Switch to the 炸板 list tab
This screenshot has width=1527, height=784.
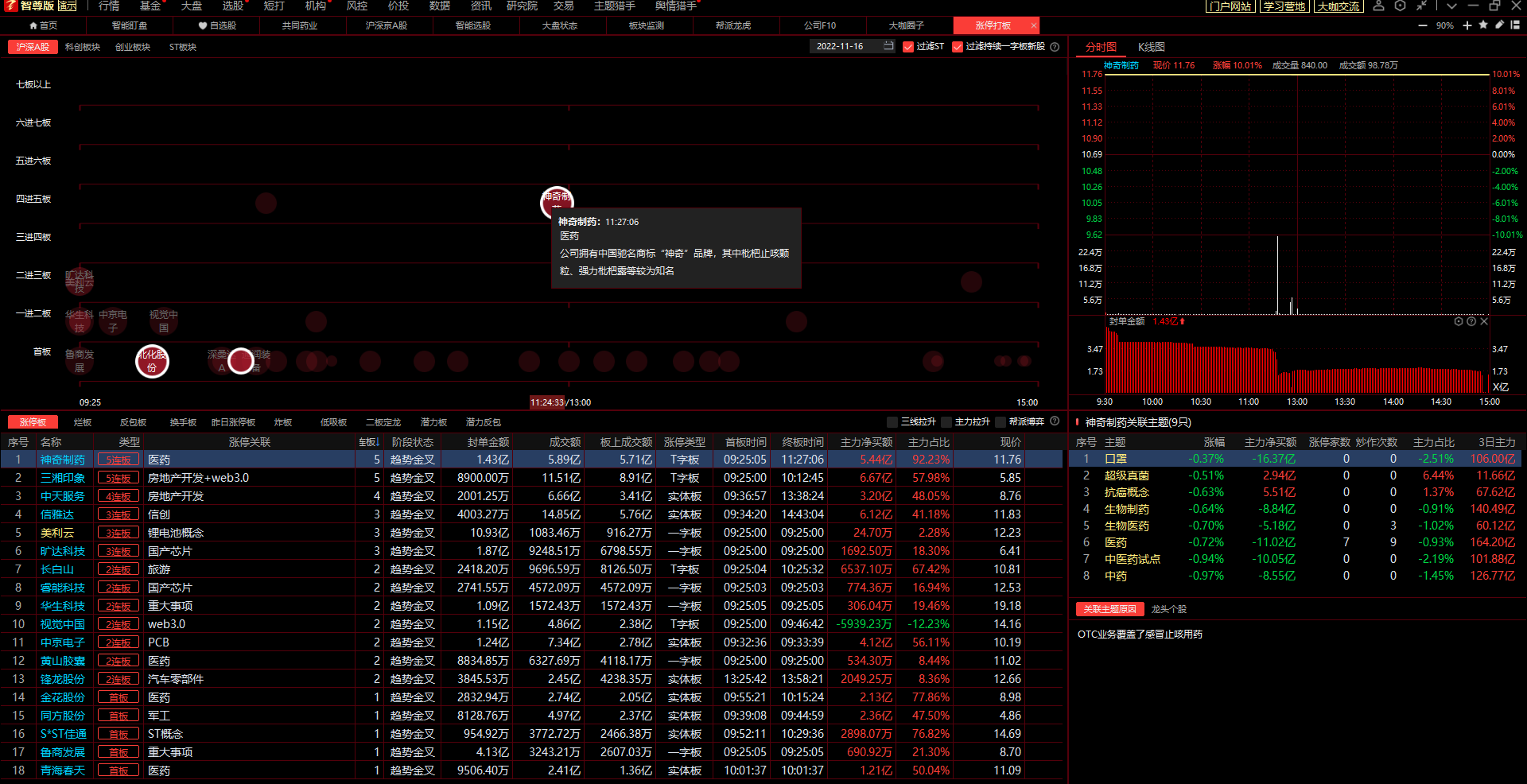(x=283, y=422)
